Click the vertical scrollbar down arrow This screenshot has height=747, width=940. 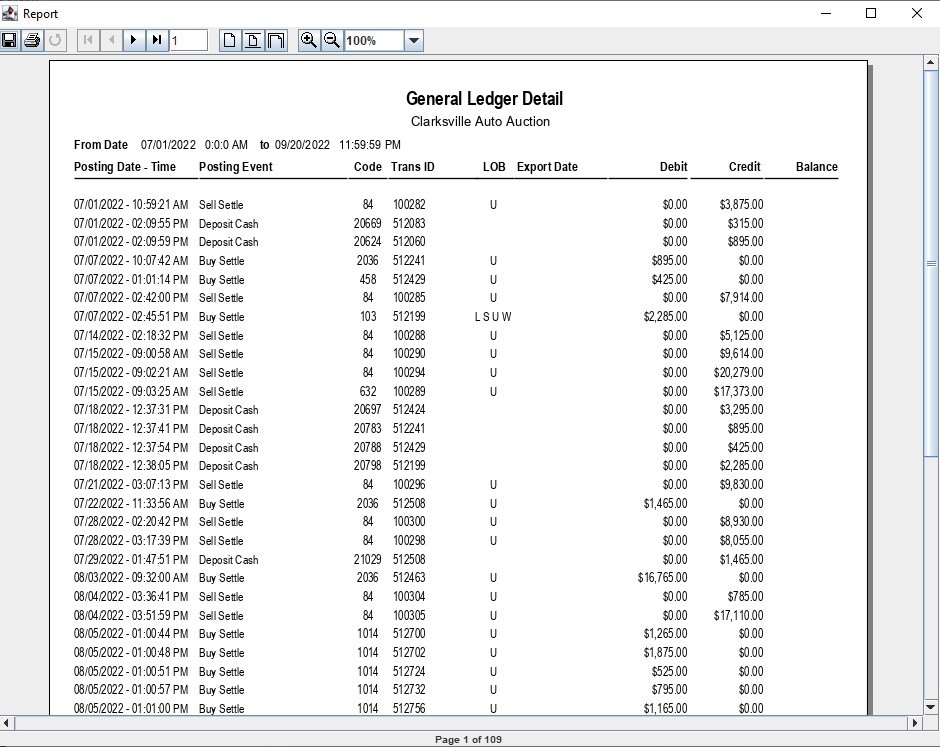931,705
